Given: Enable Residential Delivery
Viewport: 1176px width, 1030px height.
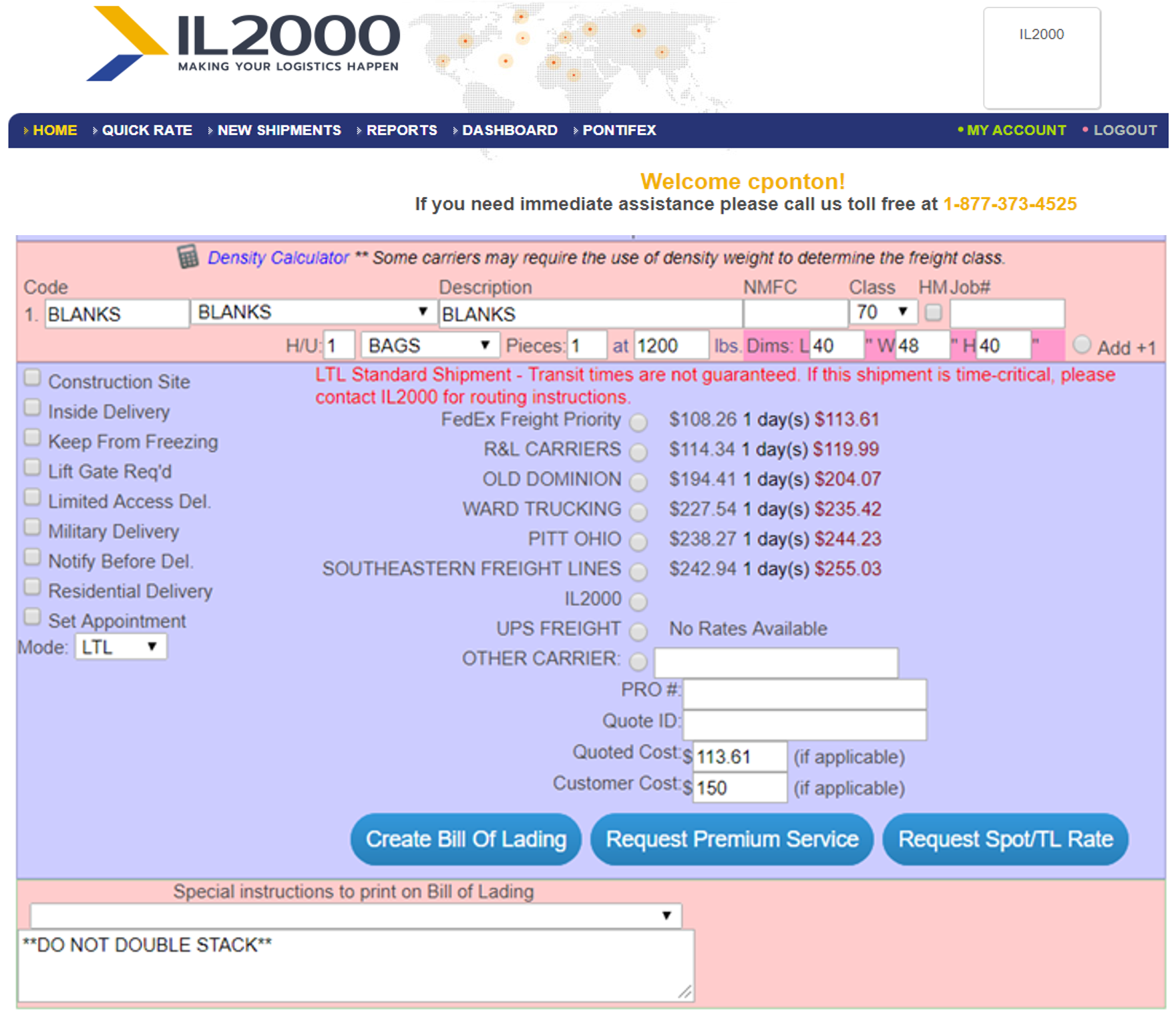Looking at the screenshot, I should point(32,587).
